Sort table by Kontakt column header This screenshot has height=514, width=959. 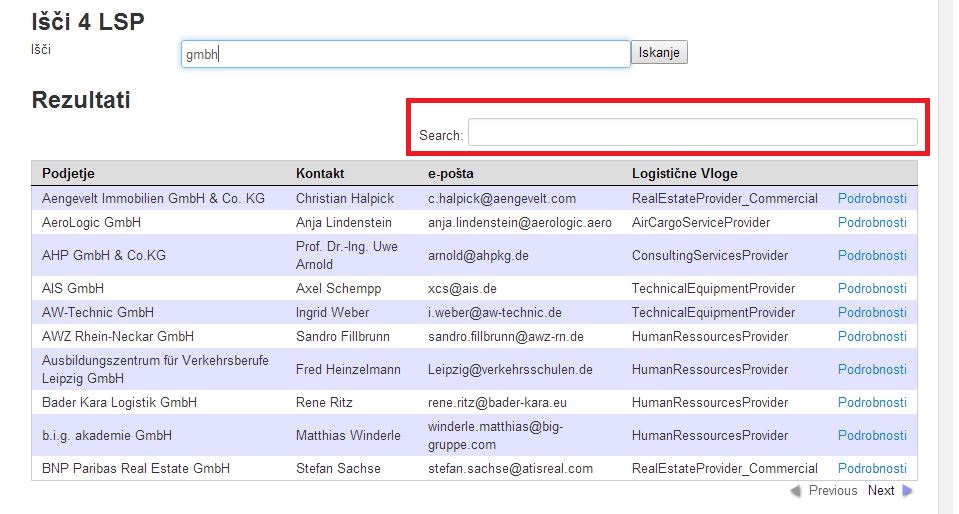tap(320, 174)
